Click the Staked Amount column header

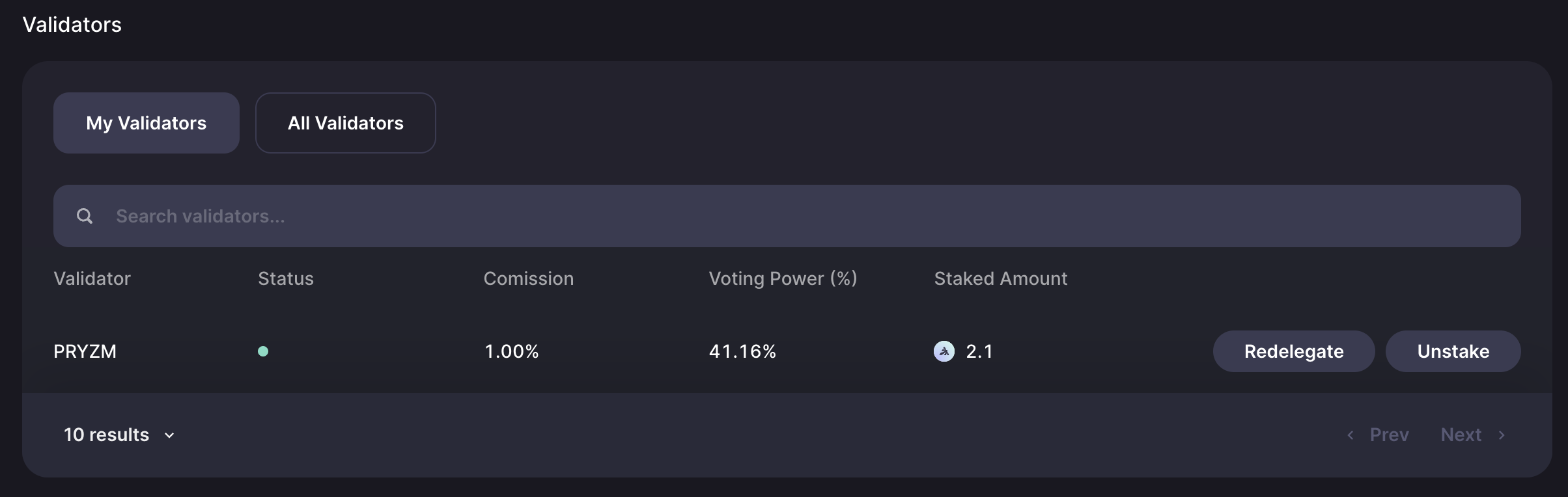[x=1001, y=278]
